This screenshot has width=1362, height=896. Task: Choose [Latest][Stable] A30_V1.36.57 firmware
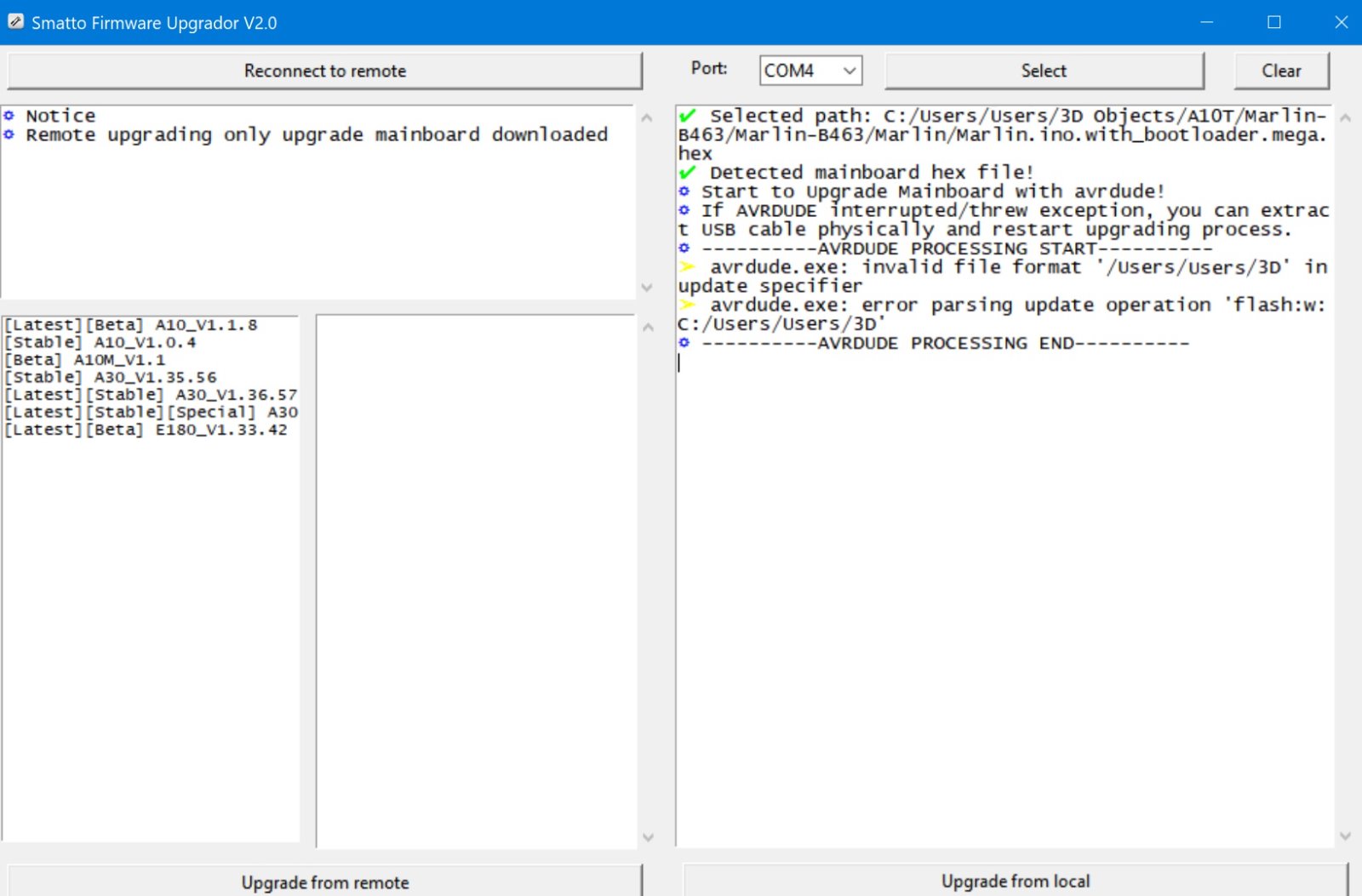click(151, 395)
